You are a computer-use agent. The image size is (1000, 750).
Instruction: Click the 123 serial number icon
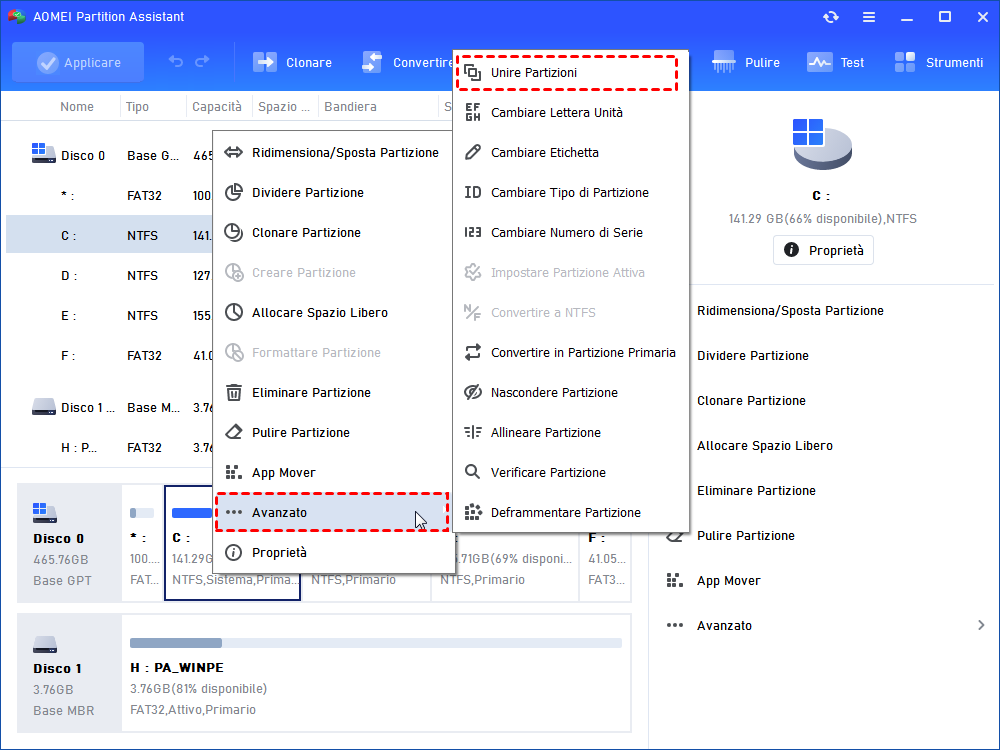[x=473, y=233]
